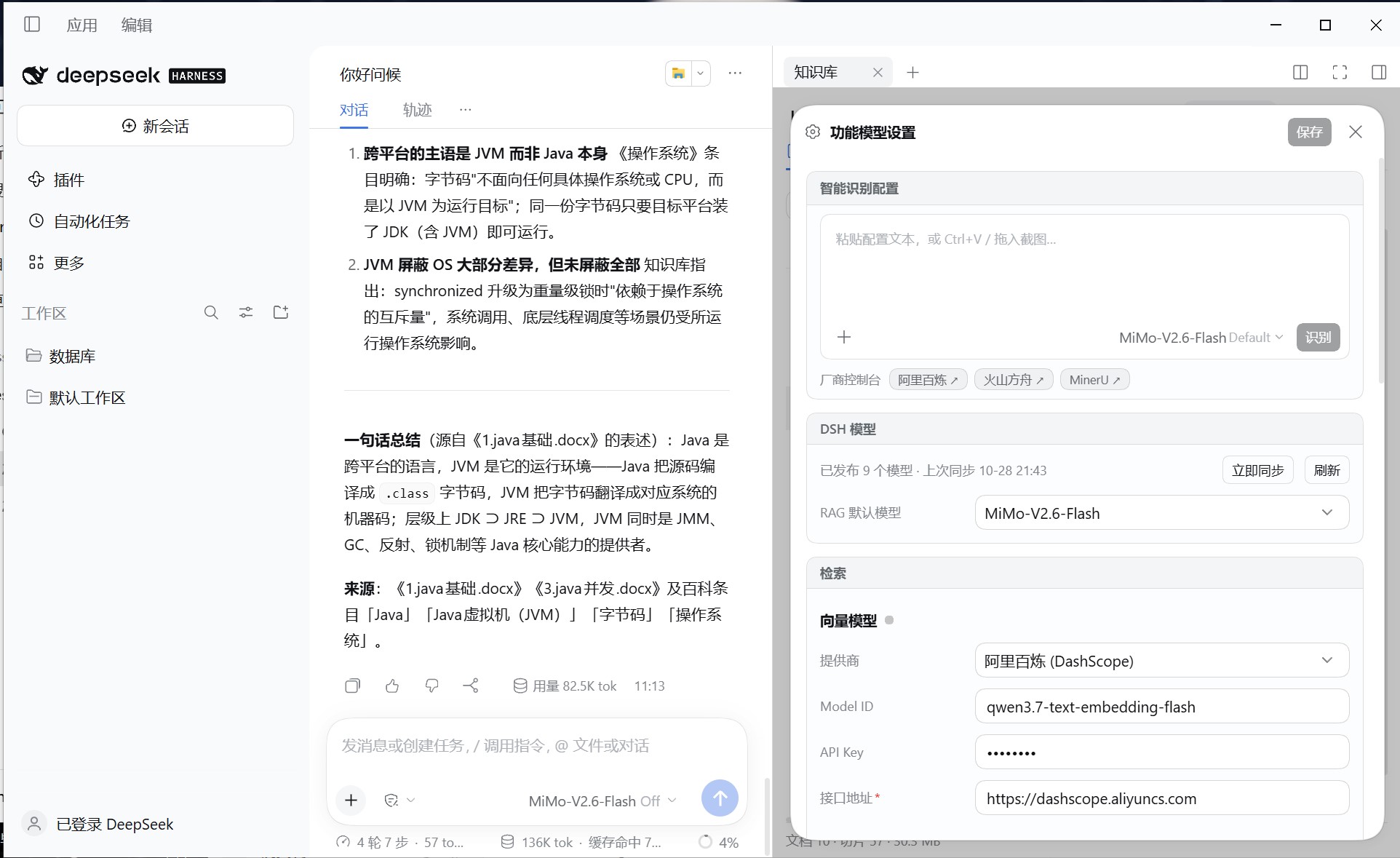The width and height of the screenshot is (1400, 858).
Task: Open the tool mode dropdown in chat input
Action: coord(399,801)
